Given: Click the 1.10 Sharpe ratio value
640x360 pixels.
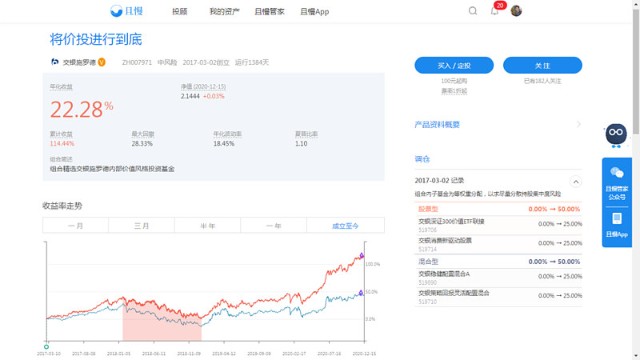Looking at the screenshot, I should pyautogui.click(x=301, y=144).
